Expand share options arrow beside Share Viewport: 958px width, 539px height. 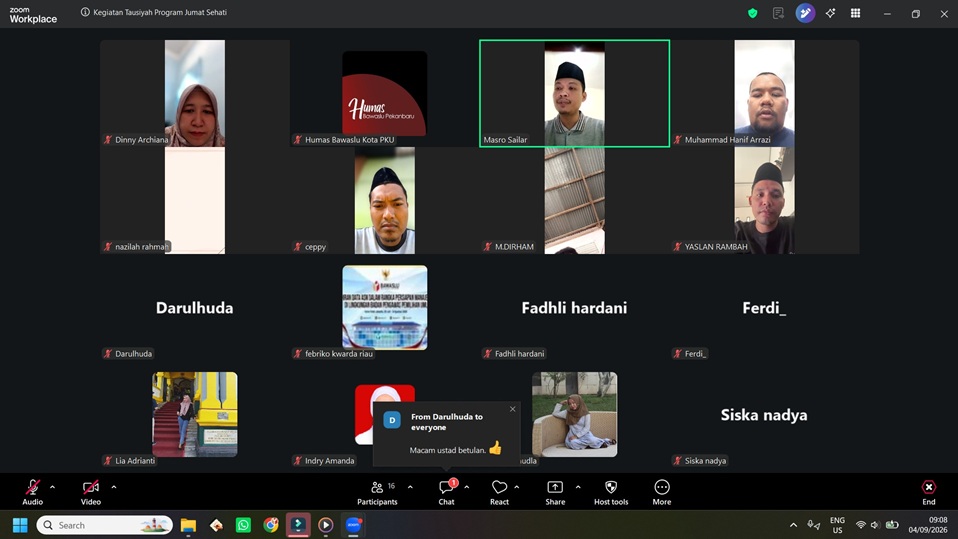click(578, 487)
